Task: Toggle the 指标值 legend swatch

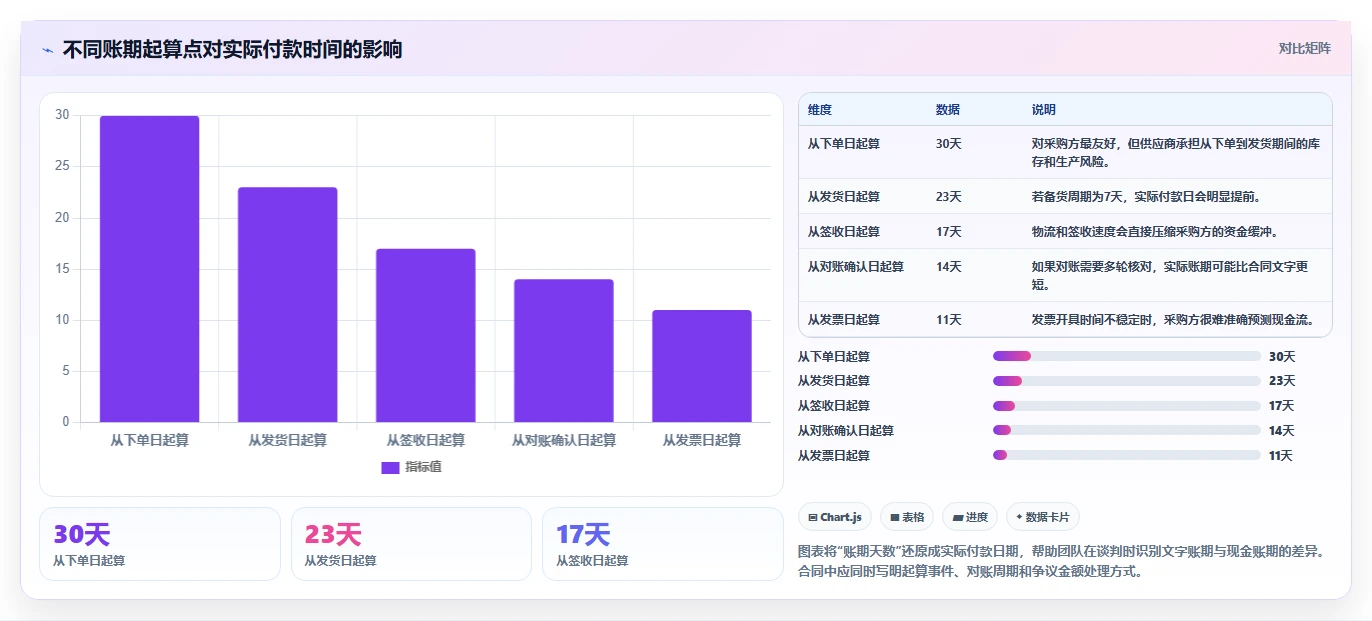Action: tap(390, 467)
